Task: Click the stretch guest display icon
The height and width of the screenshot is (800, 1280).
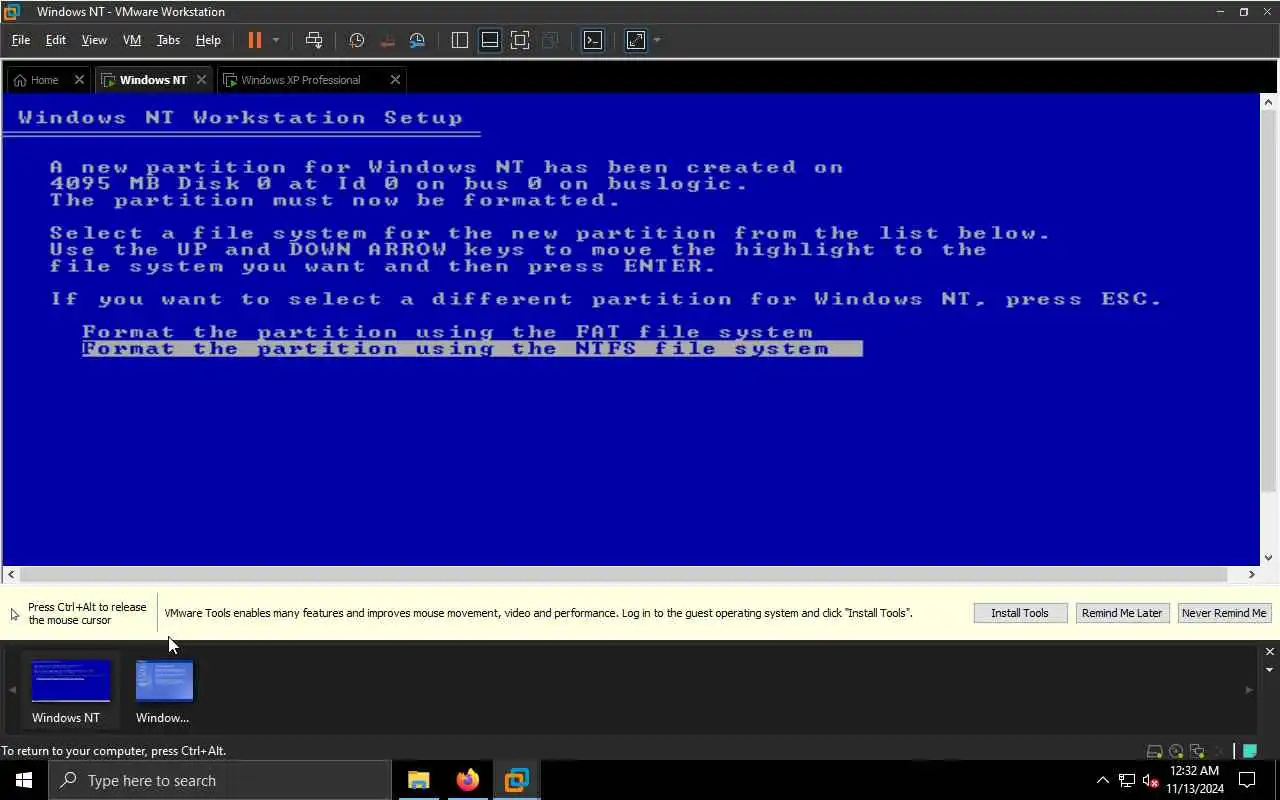Action: click(x=636, y=40)
